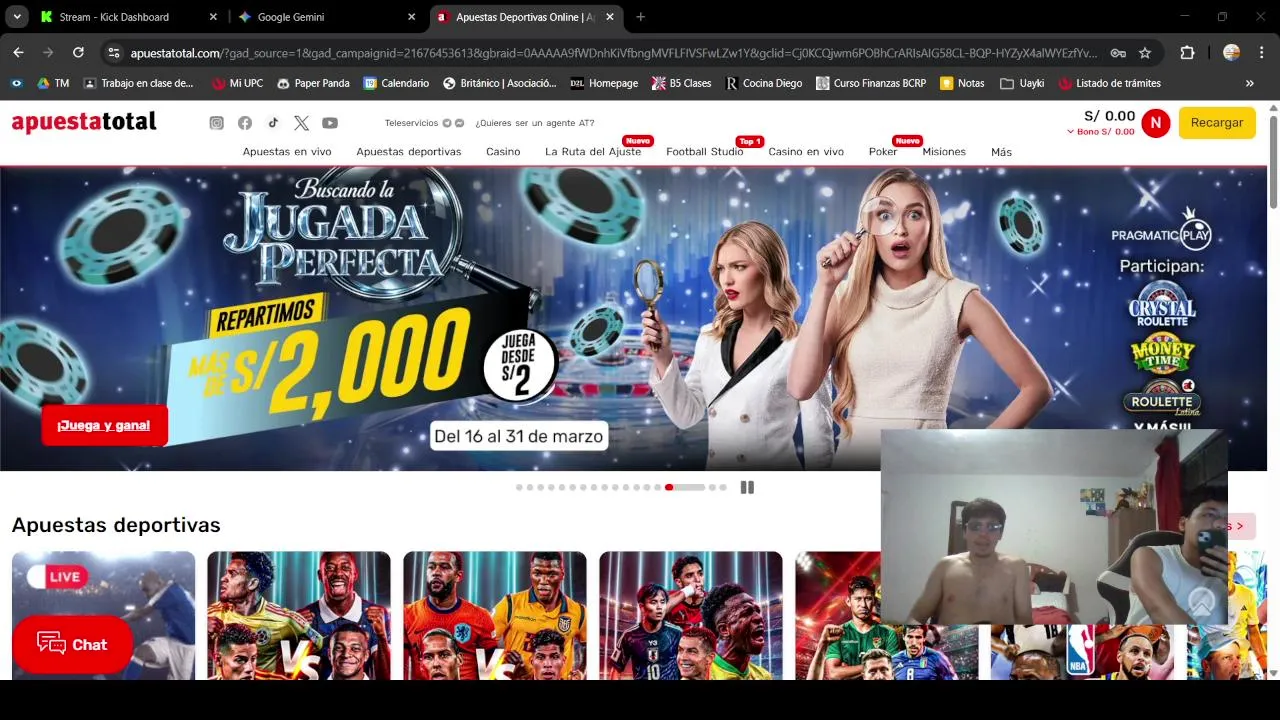Expand the Bono S/ 0.00 balance
Screen dimensions: 1280x720
pyautogui.click(x=1100, y=132)
